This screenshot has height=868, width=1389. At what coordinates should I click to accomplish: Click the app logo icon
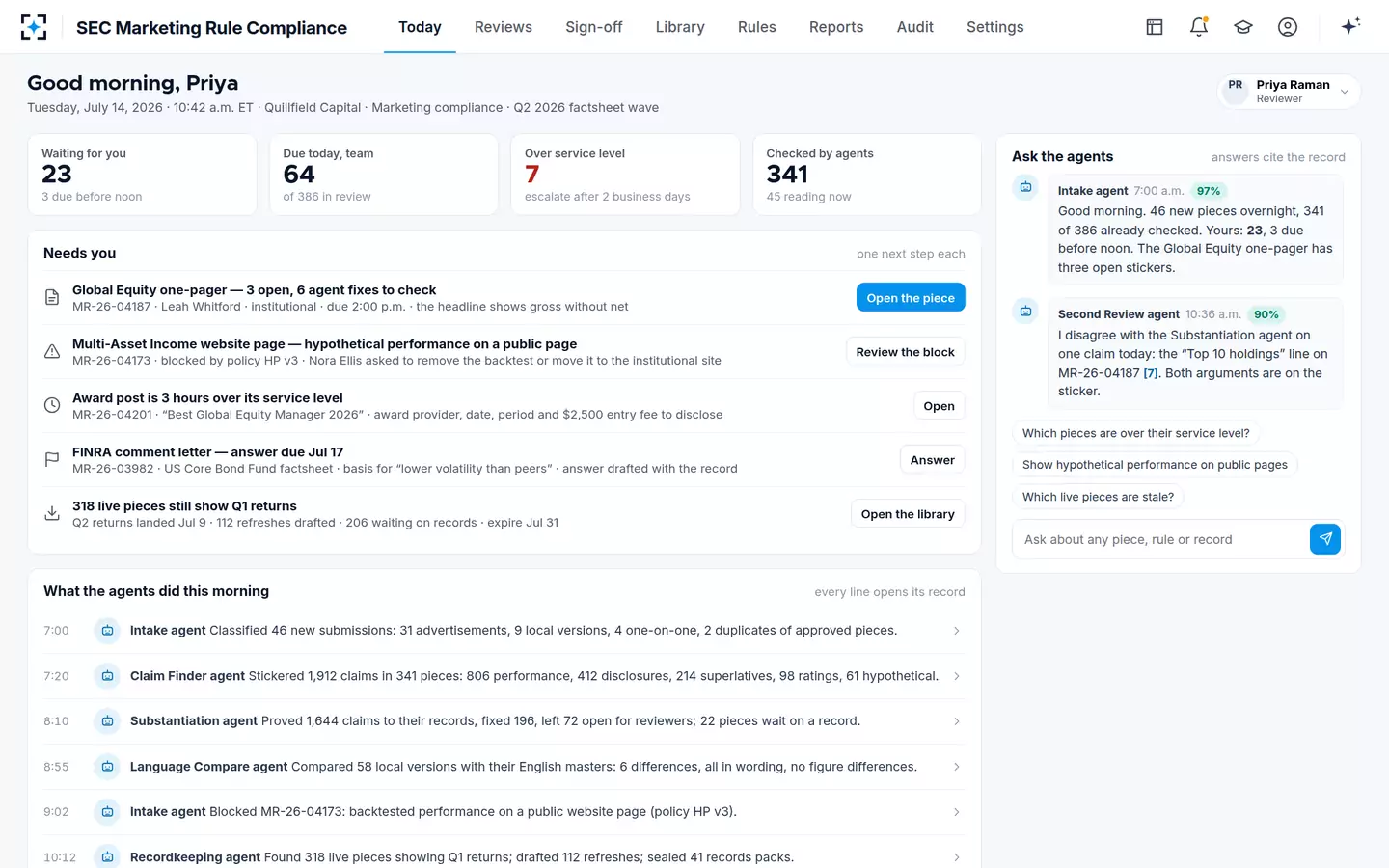34,27
